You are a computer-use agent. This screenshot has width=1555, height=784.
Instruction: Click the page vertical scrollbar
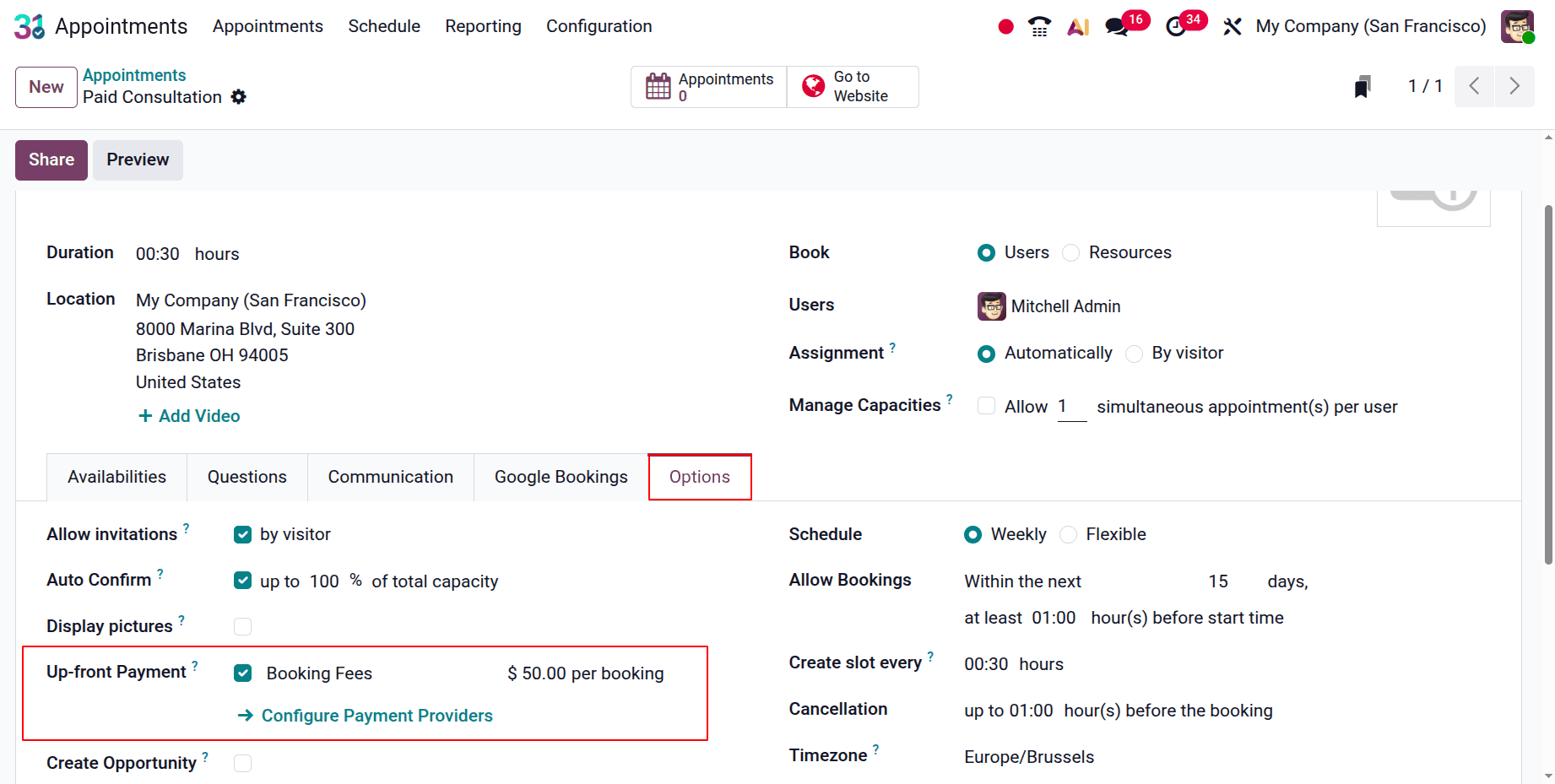pyautogui.click(x=1548, y=384)
